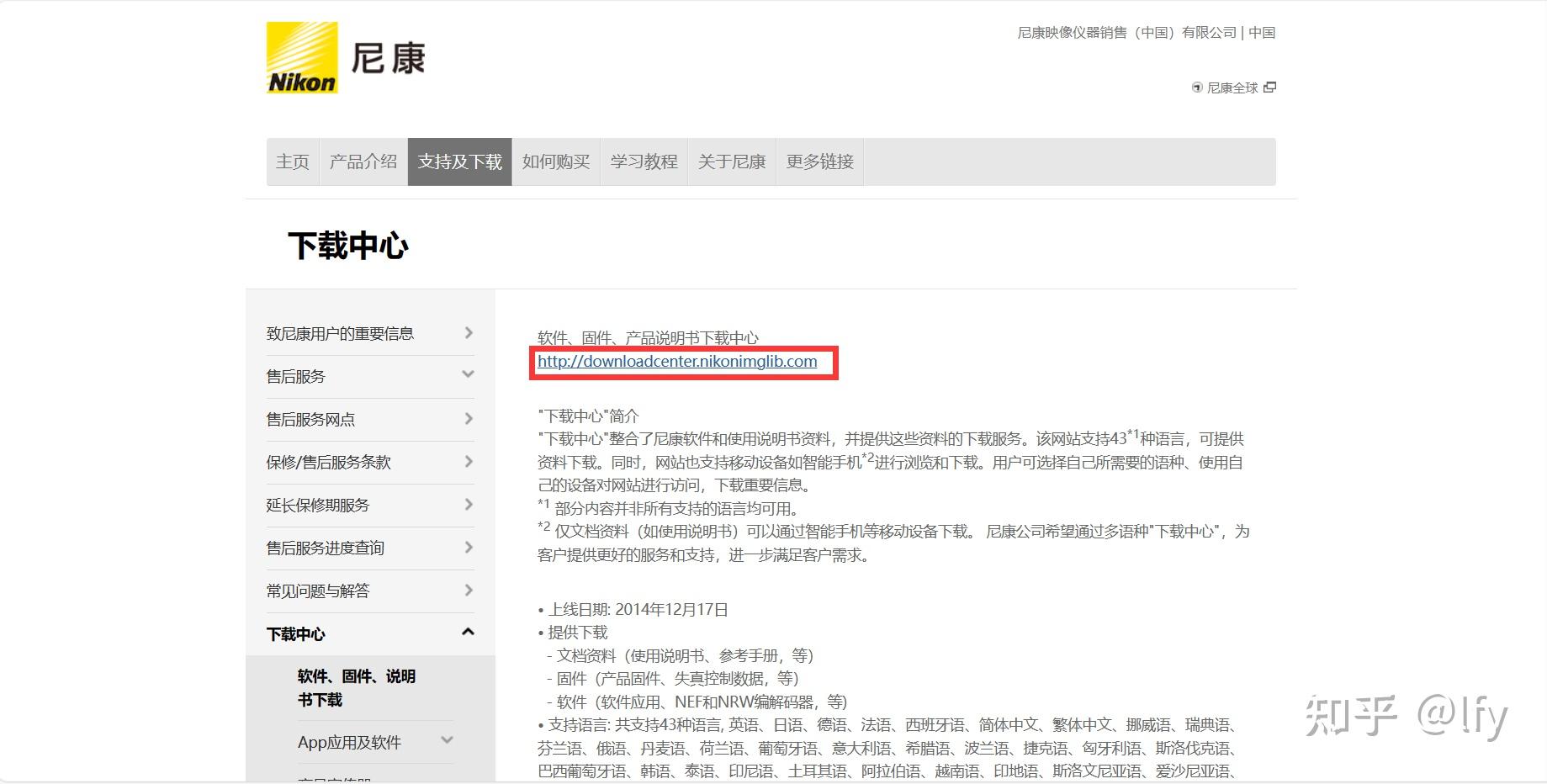Switch to the 产品介绍 tab
The image size is (1547, 784).
coord(363,161)
